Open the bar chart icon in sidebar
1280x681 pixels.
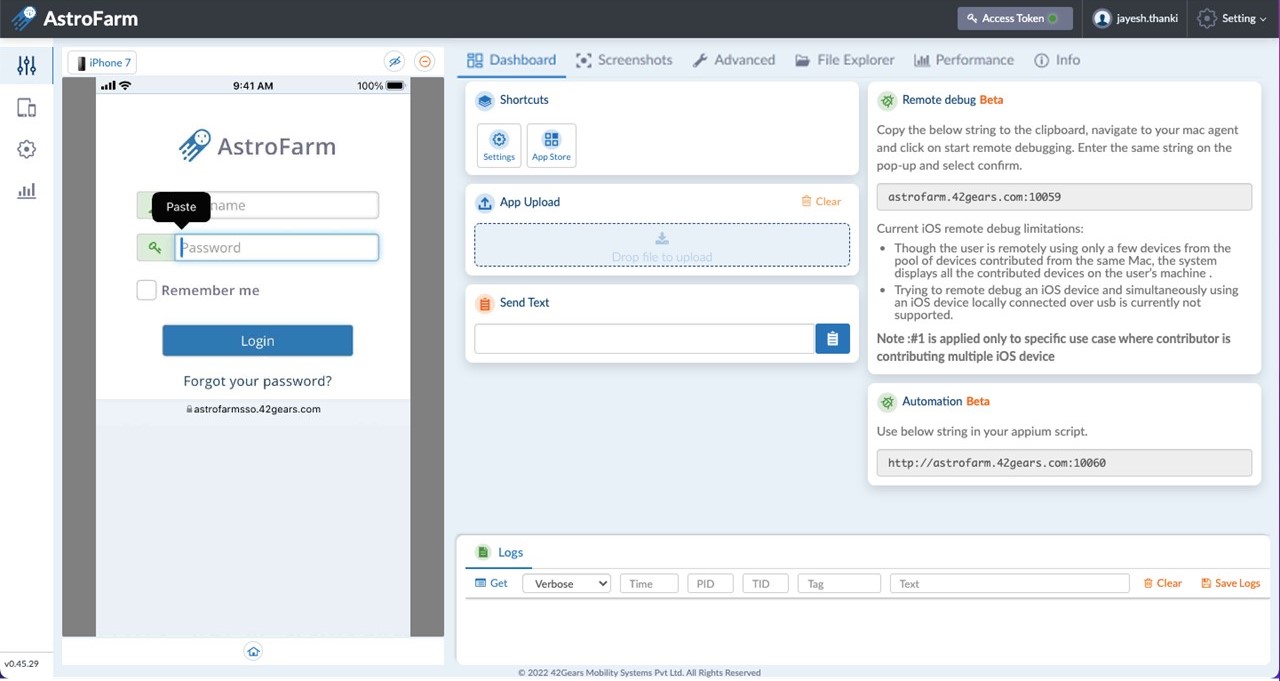point(27,190)
